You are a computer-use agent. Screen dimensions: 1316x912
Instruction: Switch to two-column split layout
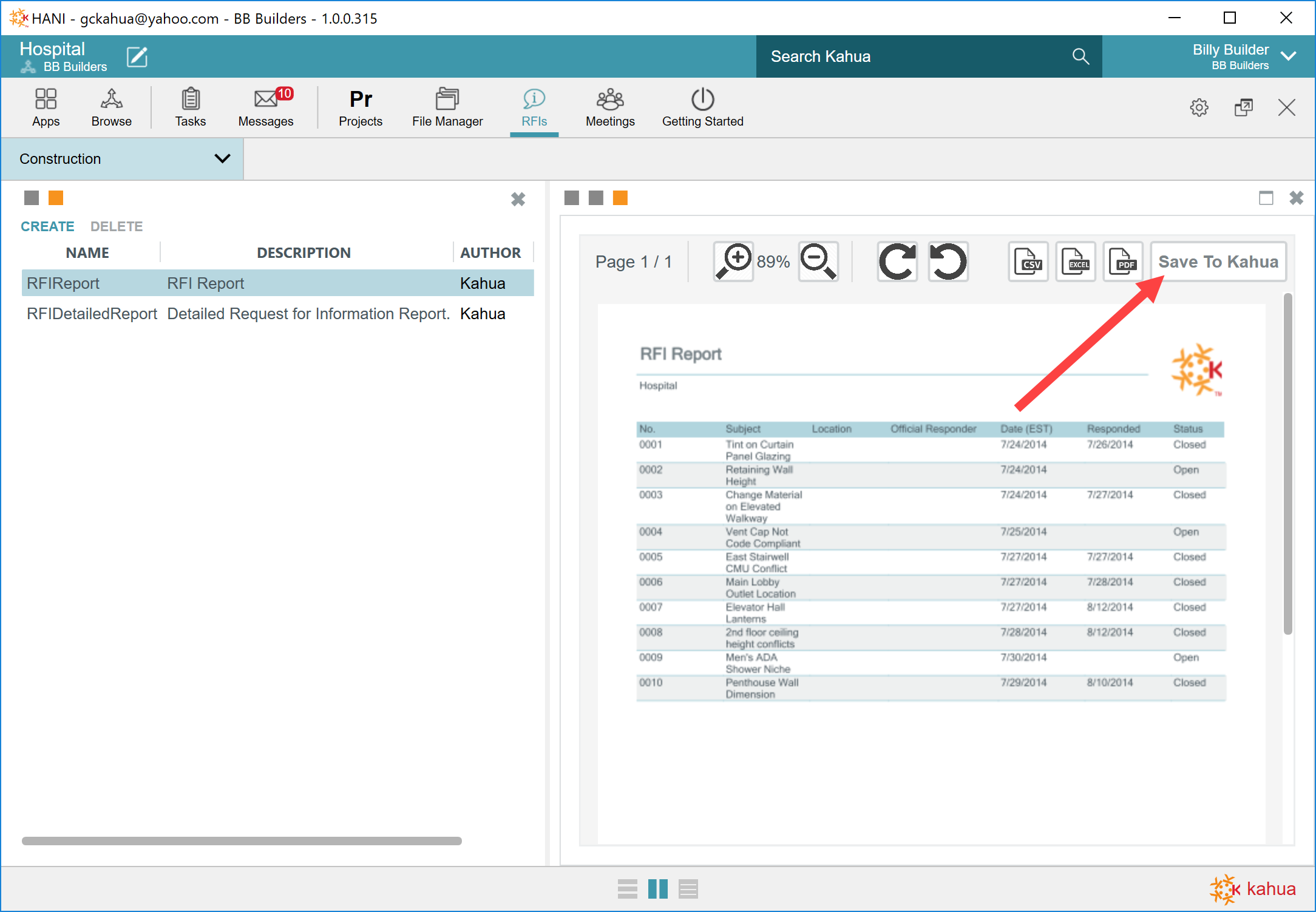coord(658,889)
